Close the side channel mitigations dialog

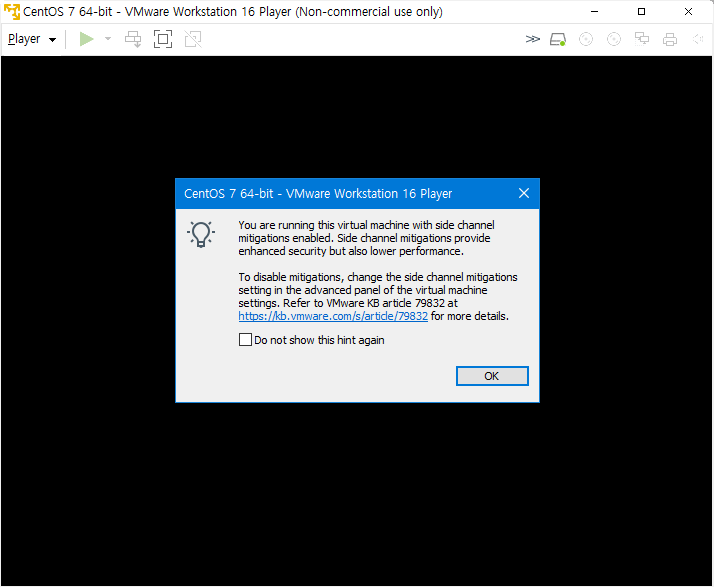tap(524, 193)
